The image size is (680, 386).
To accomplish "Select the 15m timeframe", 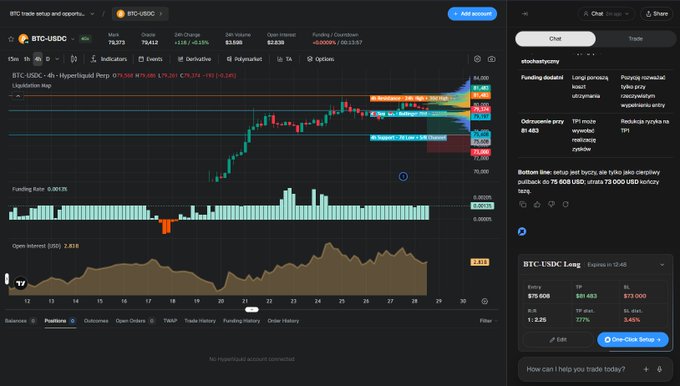I will coord(13,59).
